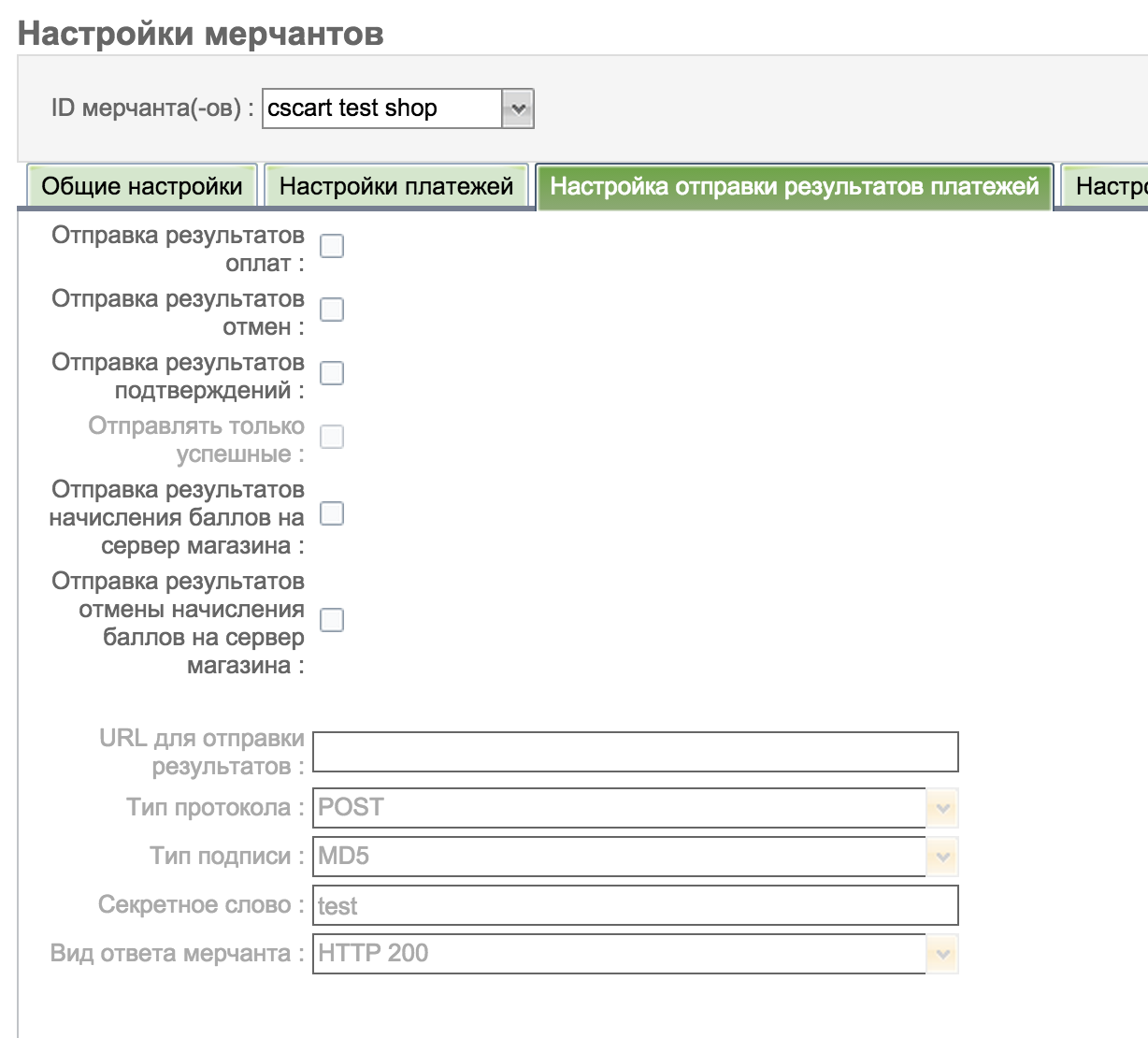The image size is (1148, 1038).
Task: Open the 'Настройки платежей' tab
Action: click(x=396, y=186)
